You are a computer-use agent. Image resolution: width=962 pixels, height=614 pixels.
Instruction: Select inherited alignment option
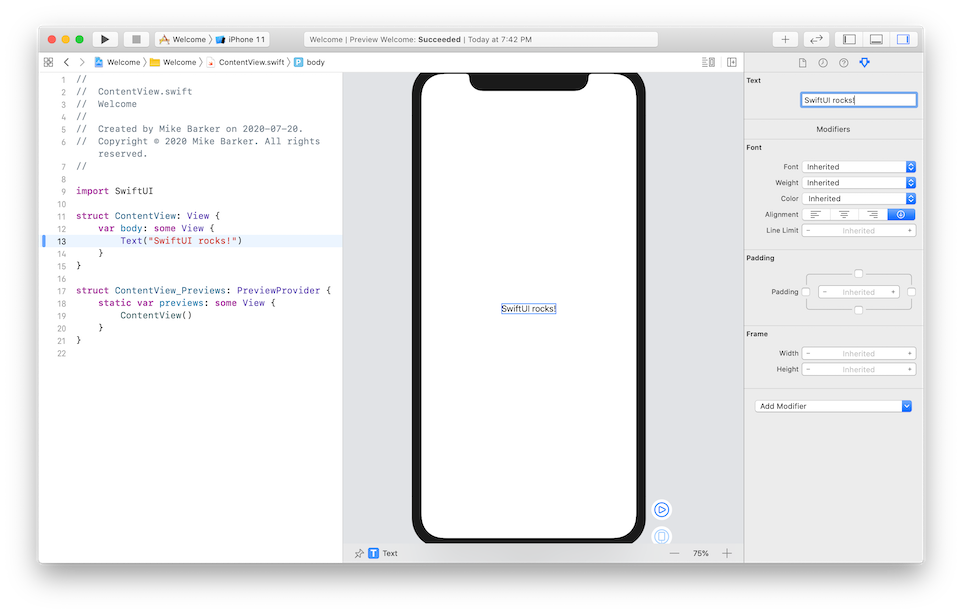coord(901,215)
